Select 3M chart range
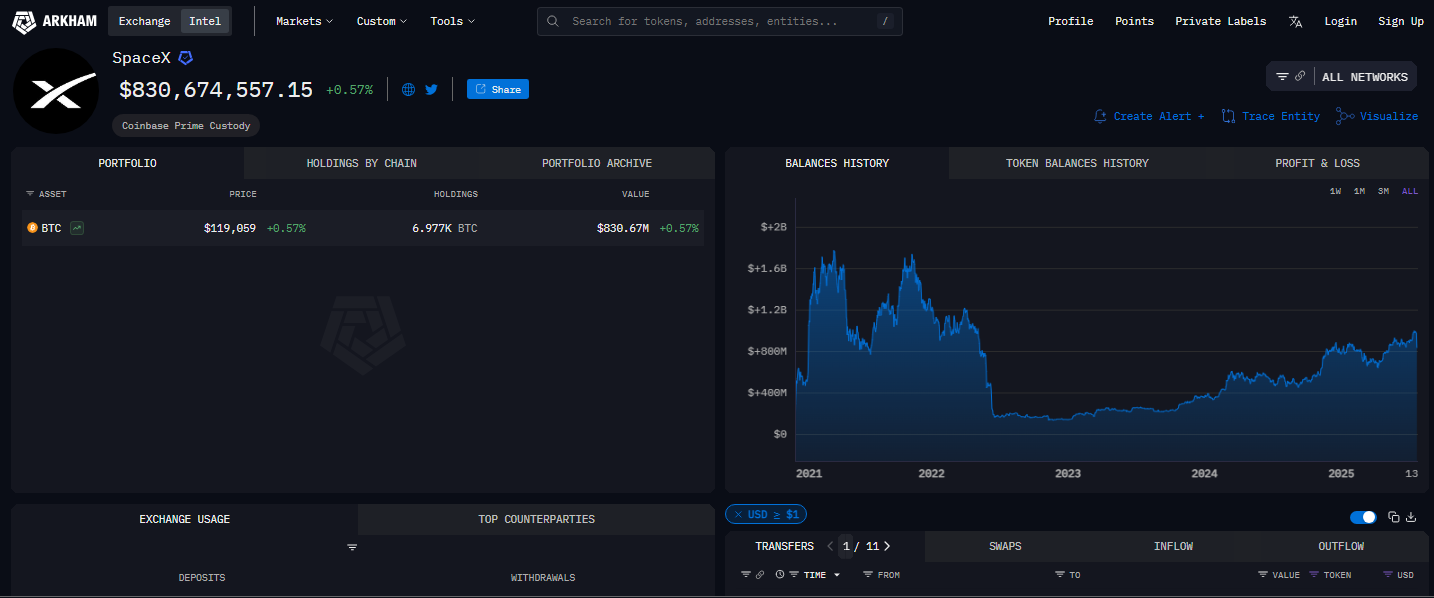The height and width of the screenshot is (598, 1434). click(x=1383, y=191)
